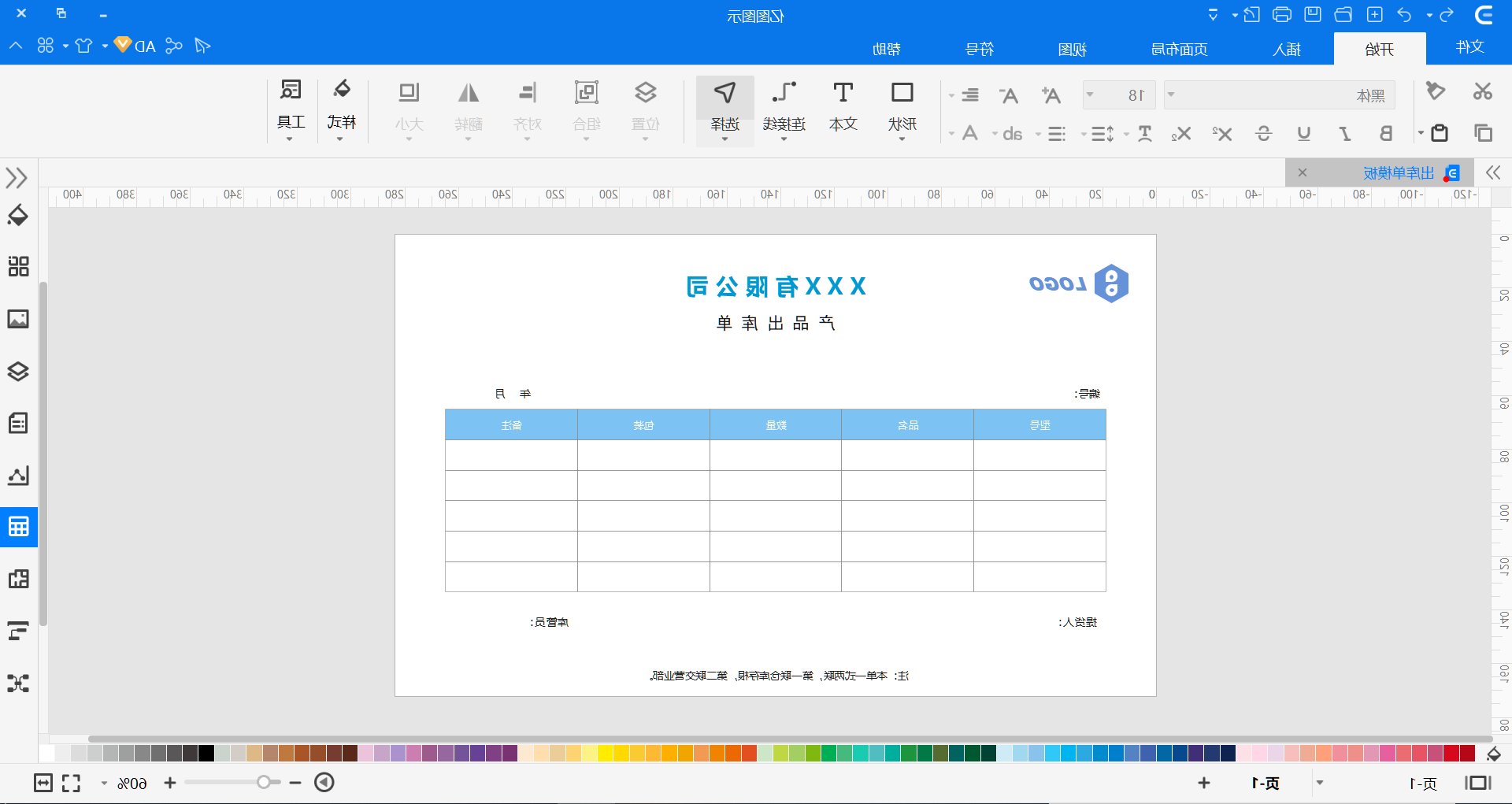
Task: Decrease font size with shrink A icon
Action: point(1009,95)
